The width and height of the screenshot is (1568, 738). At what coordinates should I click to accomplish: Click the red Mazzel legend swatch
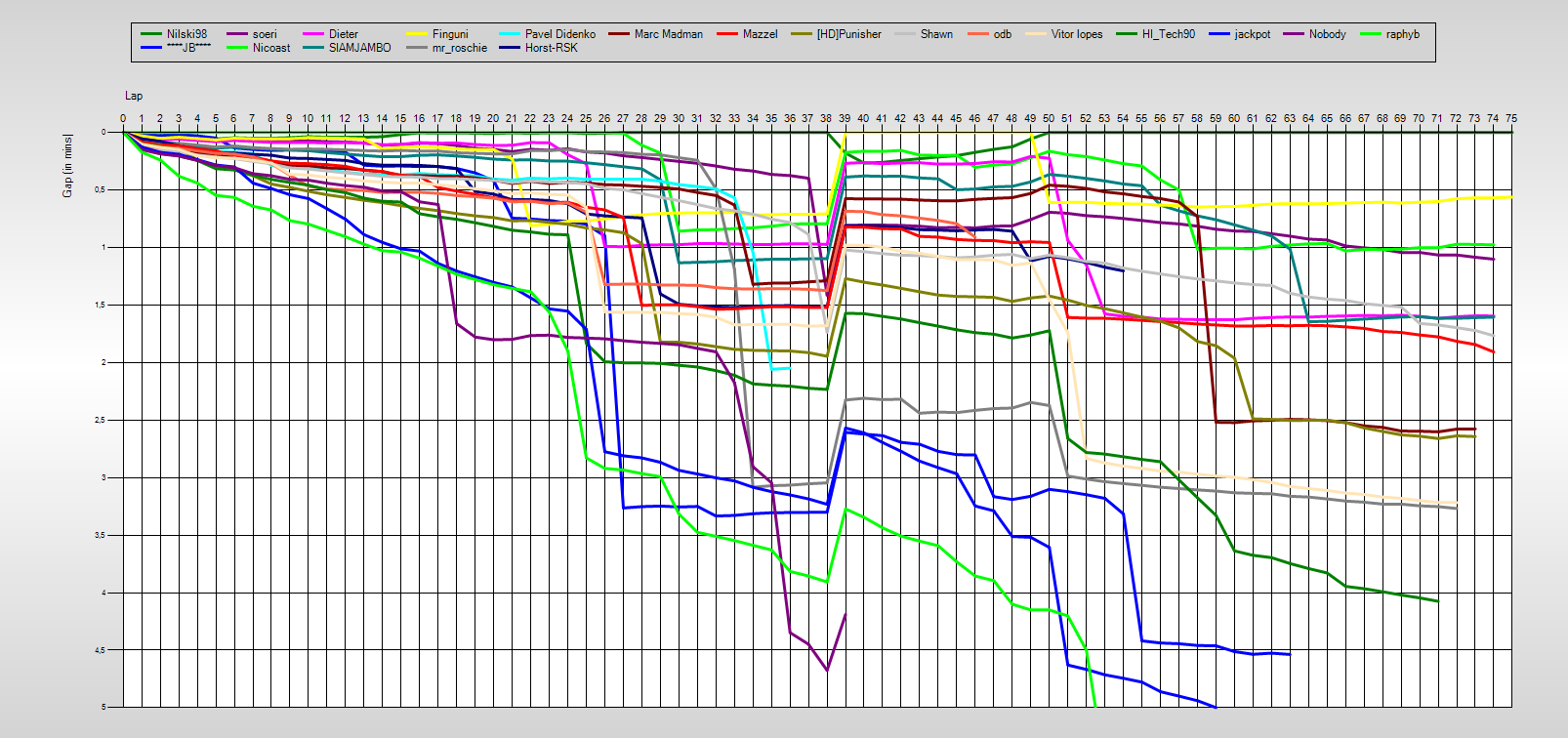coord(726,34)
